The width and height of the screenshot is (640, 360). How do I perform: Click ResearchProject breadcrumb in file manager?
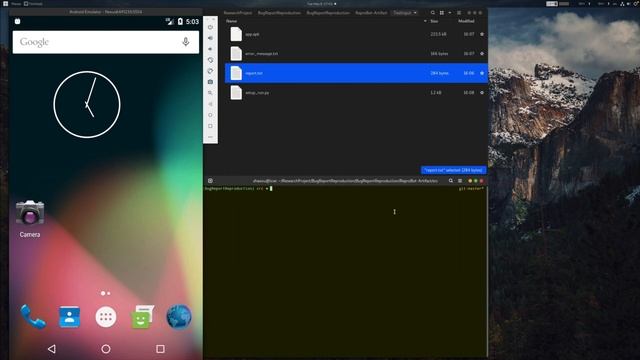[x=238, y=13]
